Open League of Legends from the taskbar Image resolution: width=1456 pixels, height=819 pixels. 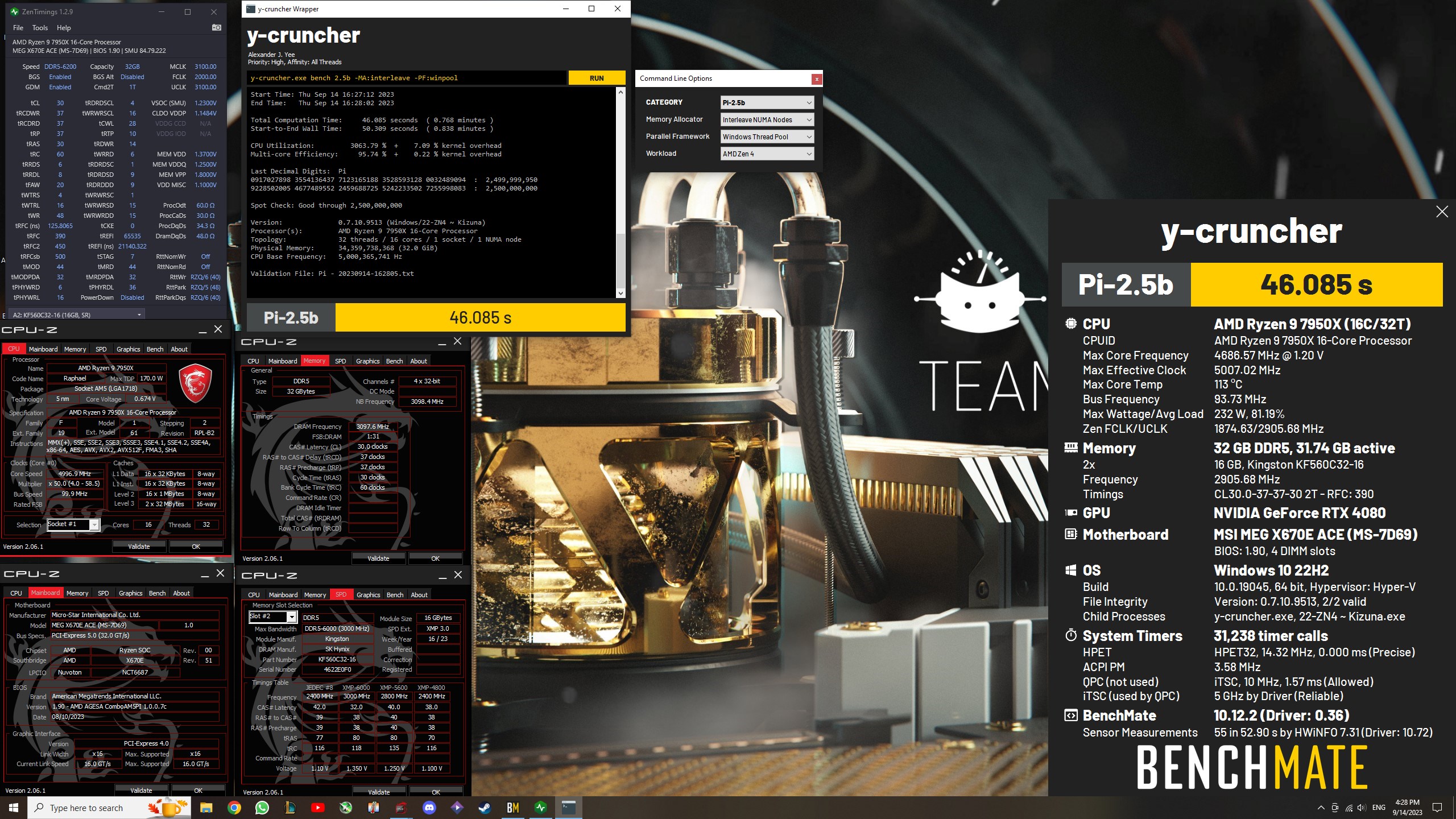click(x=289, y=808)
